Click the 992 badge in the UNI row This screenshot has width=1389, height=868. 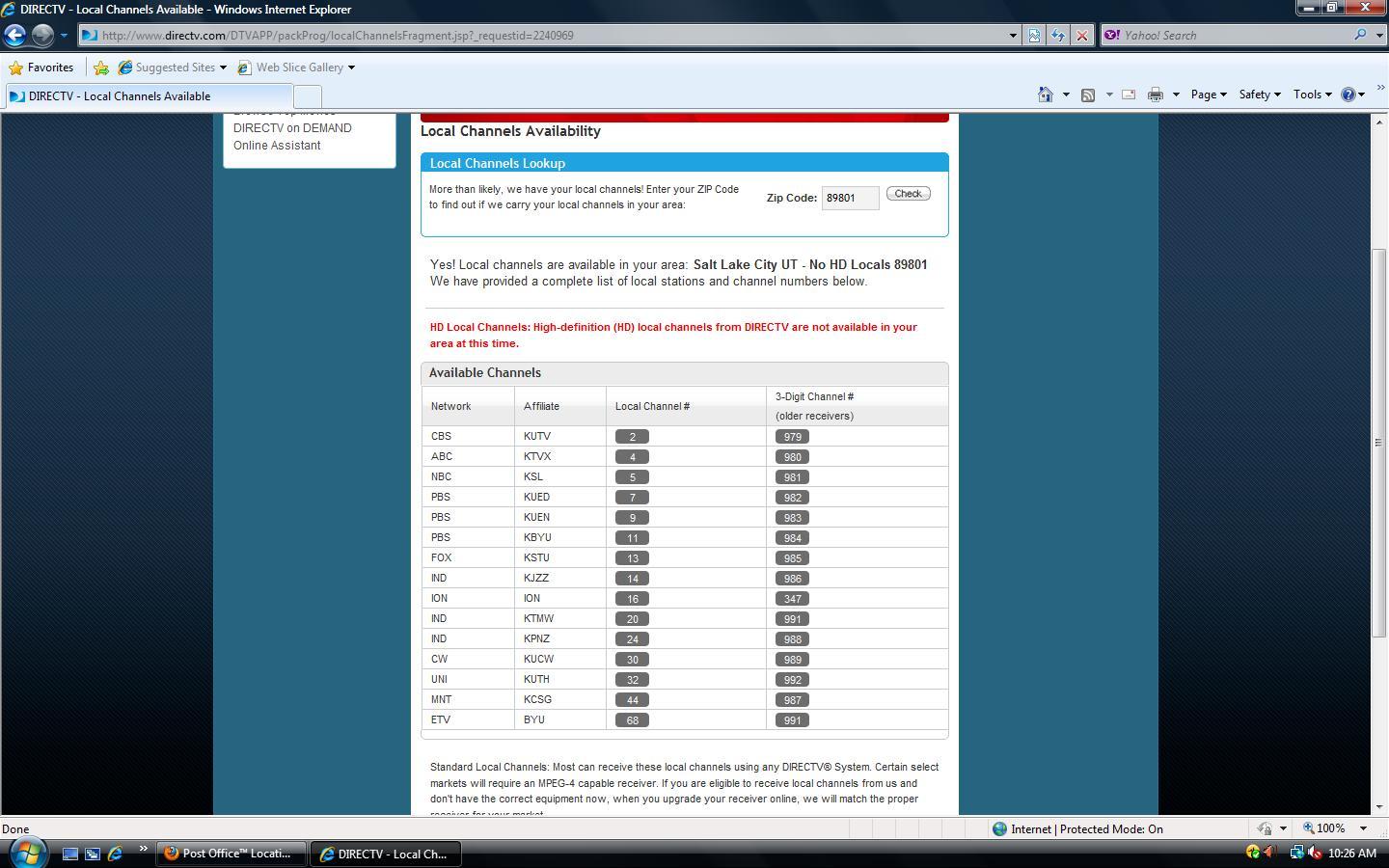tap(792, 680)
